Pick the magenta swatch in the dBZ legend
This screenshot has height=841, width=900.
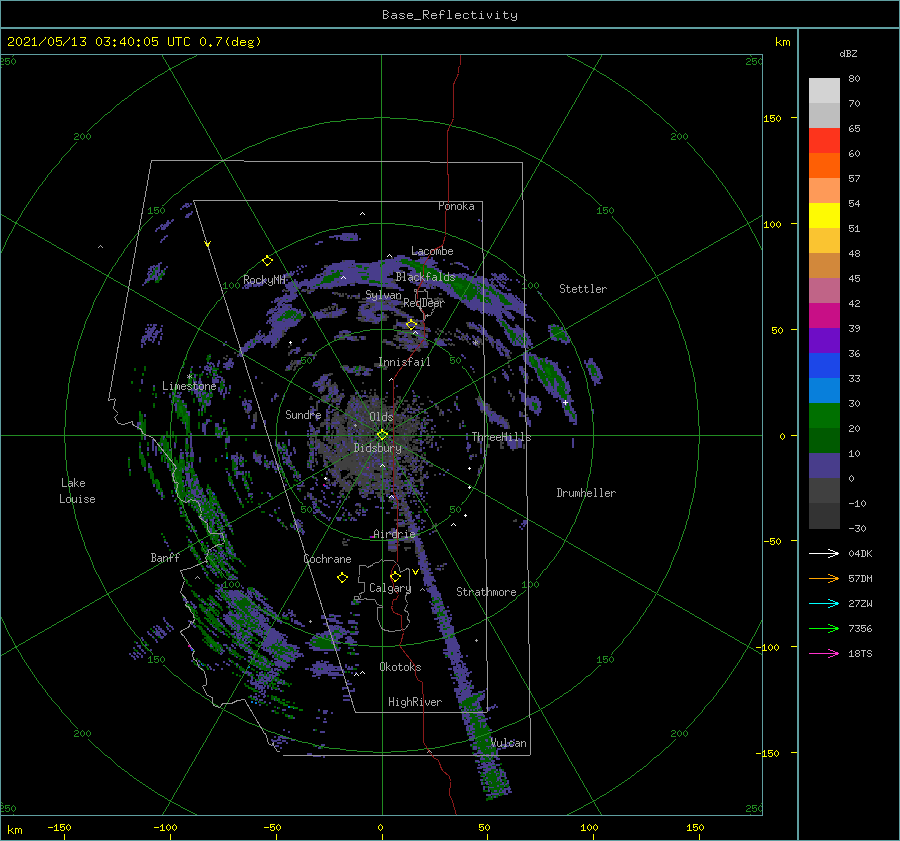(x=824, y=316)
